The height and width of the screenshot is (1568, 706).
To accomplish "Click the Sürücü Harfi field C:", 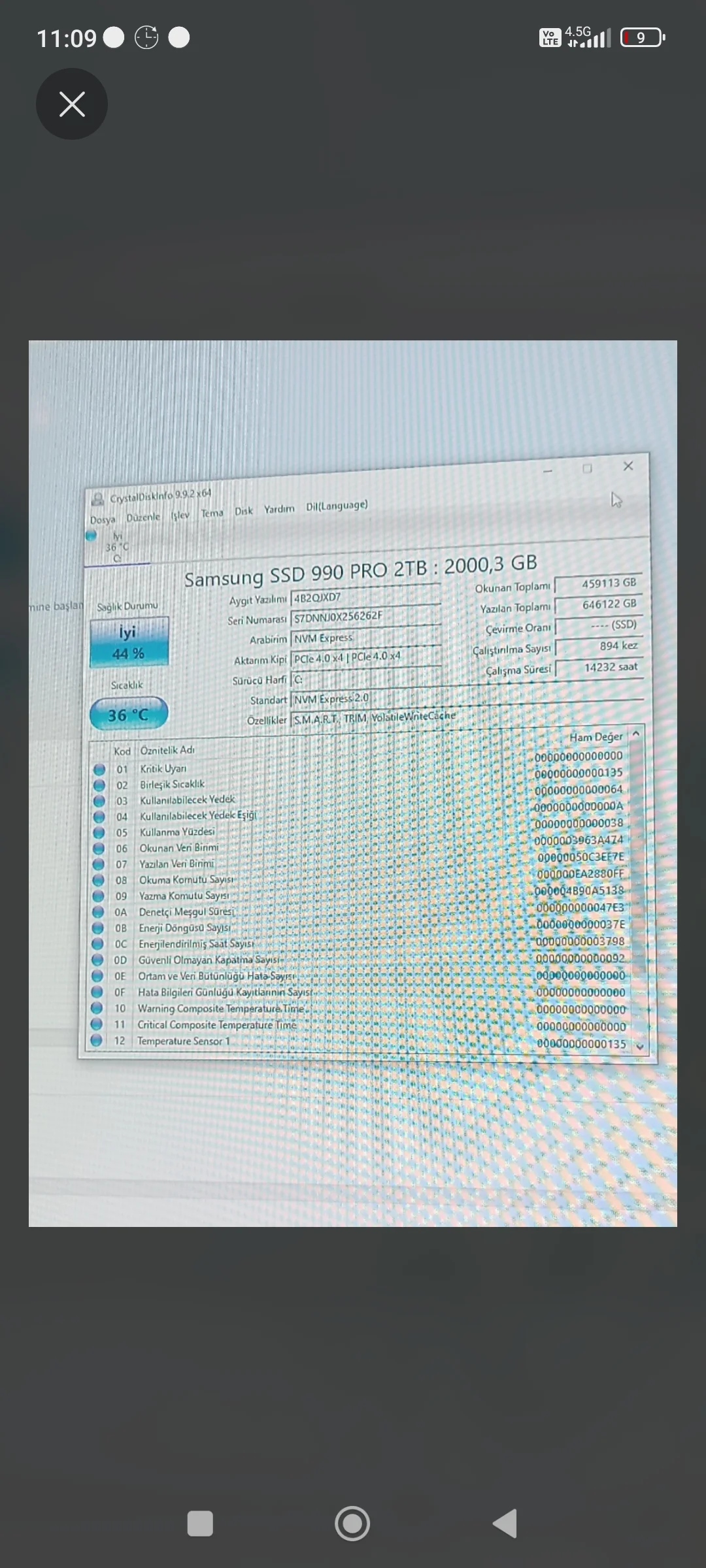I will (366, 678).
